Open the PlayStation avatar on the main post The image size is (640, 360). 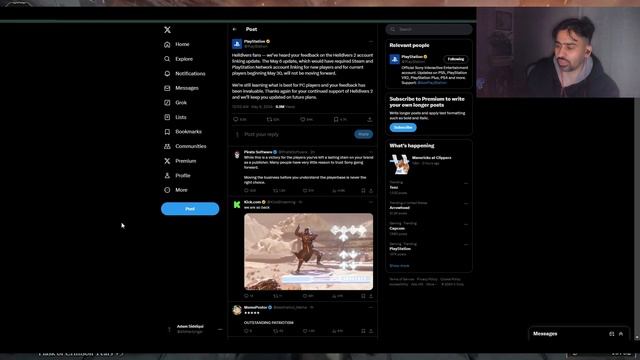pos(237,44)
